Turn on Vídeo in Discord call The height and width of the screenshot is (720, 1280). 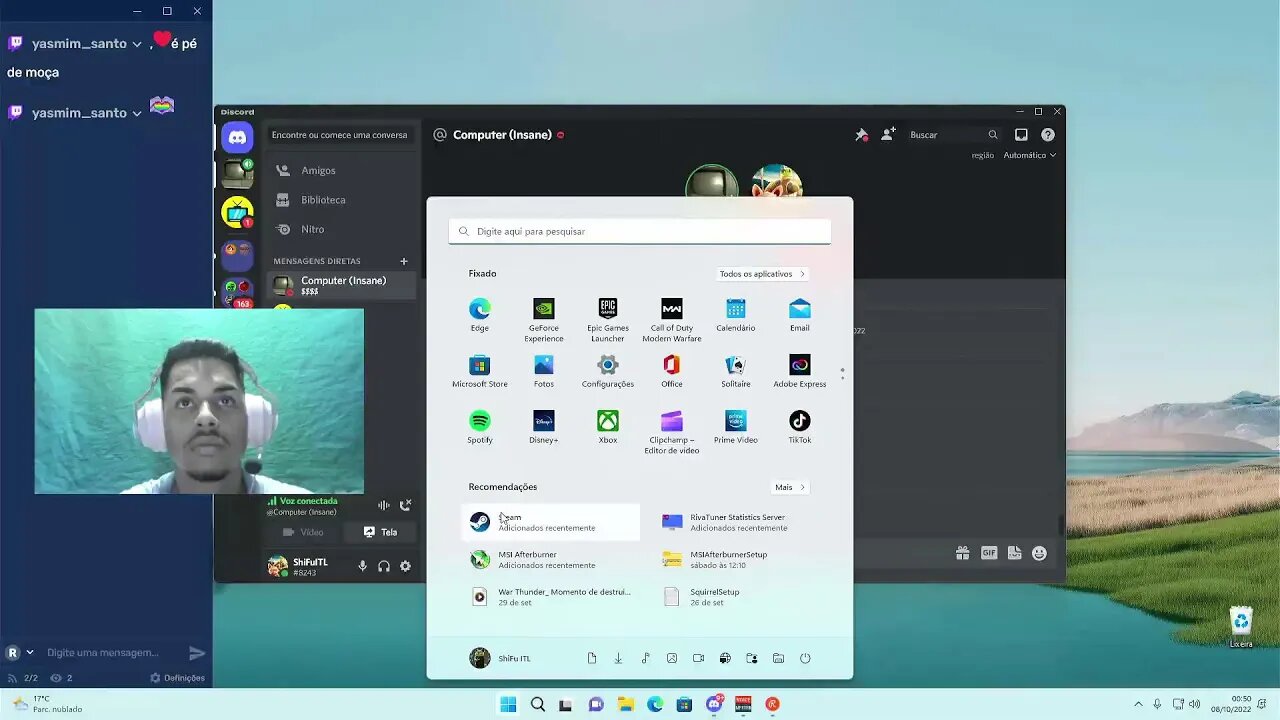pyautogui.click(x=304, y=532)
